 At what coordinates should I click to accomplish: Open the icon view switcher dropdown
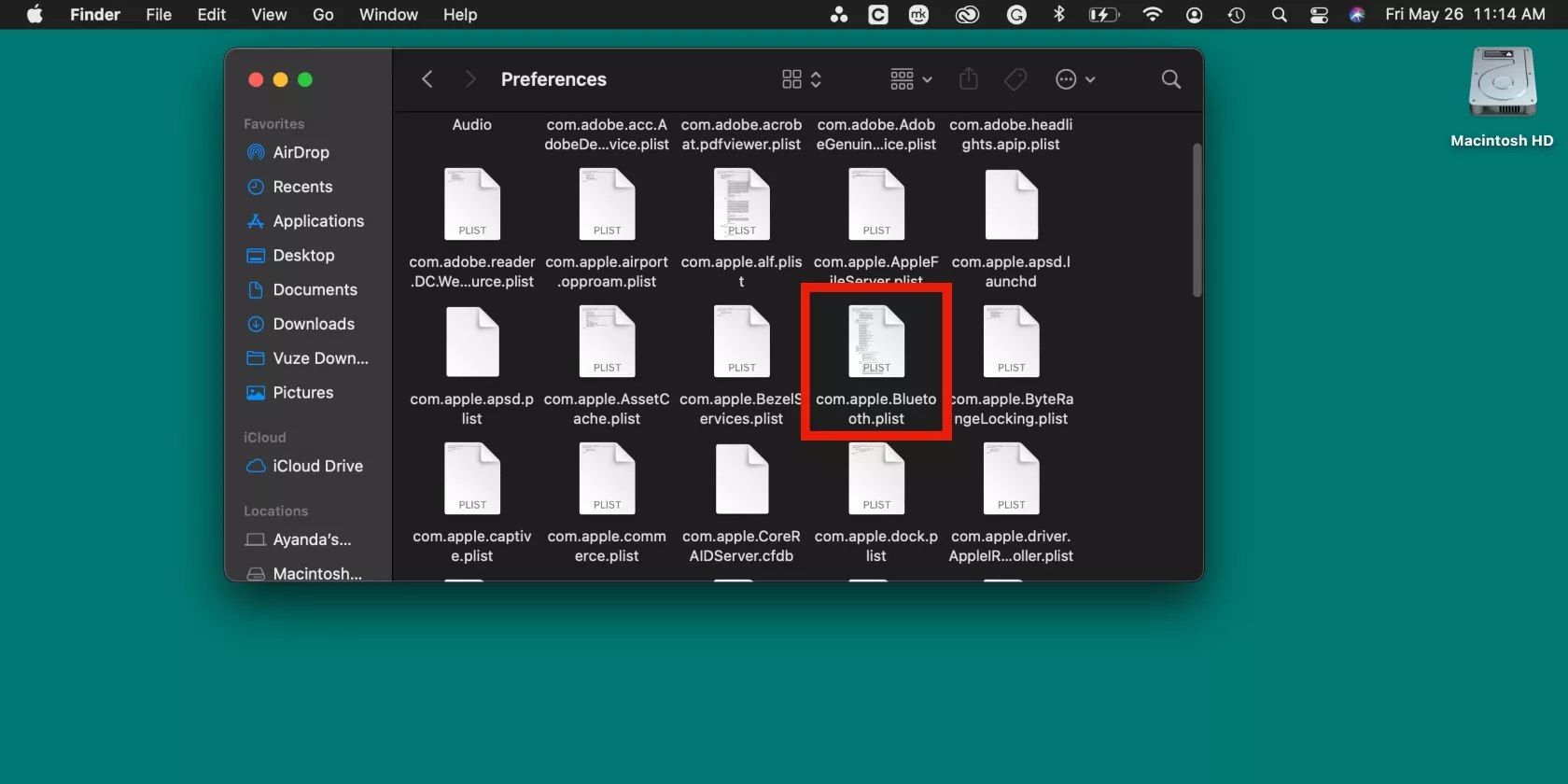(x=801, y=79)
